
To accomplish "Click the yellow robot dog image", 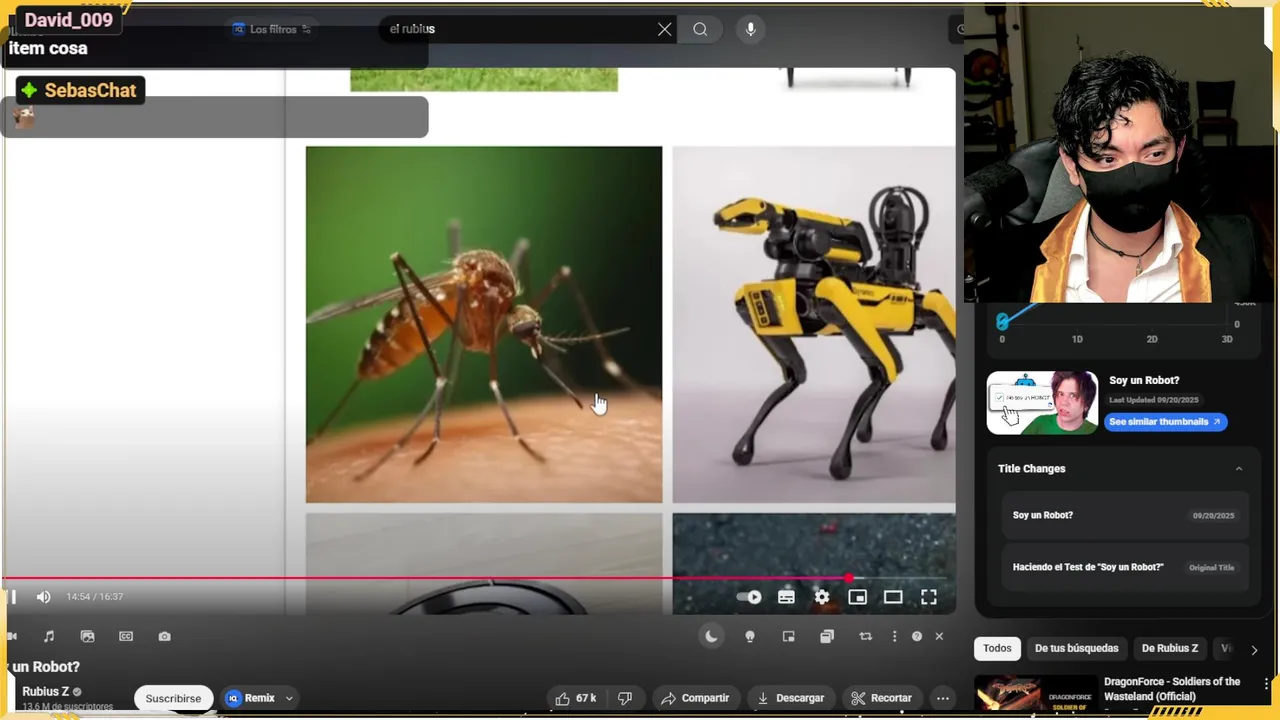I will [x=814, y=325].
